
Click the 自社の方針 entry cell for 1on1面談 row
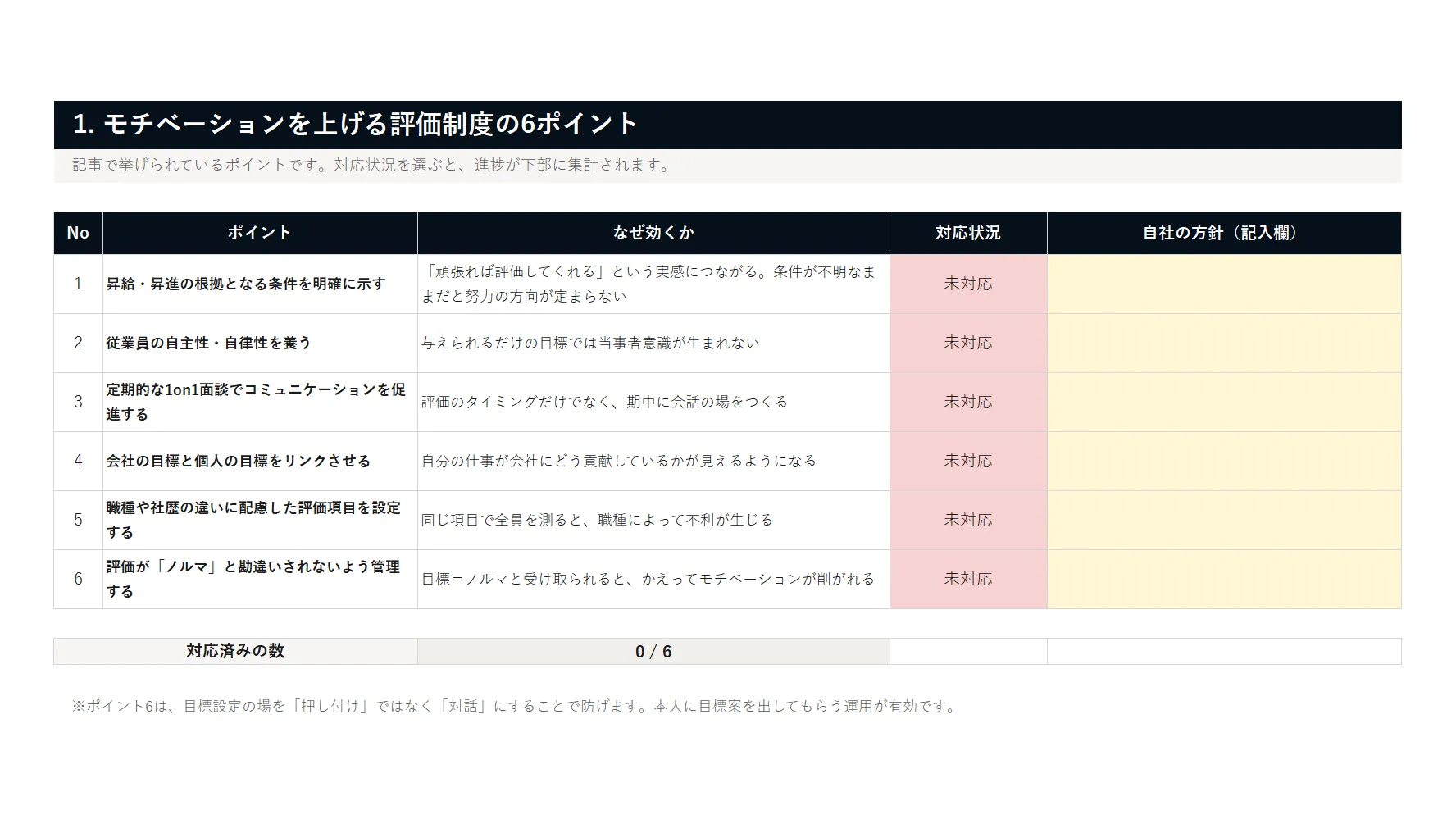pyautogui.click(x=1224, y=402)
